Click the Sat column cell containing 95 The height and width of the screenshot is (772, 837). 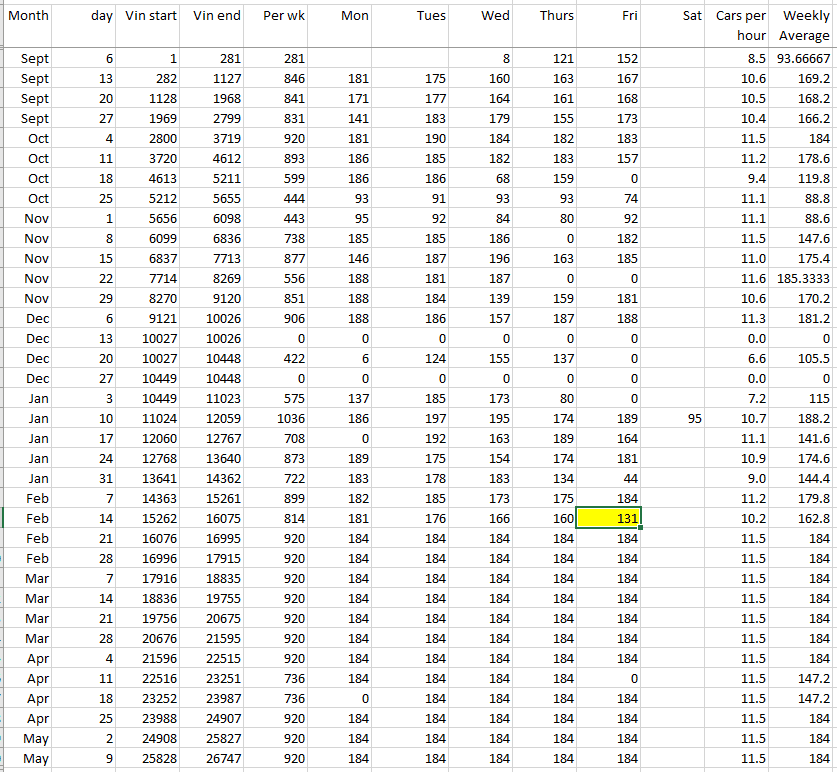pos(673,416)
